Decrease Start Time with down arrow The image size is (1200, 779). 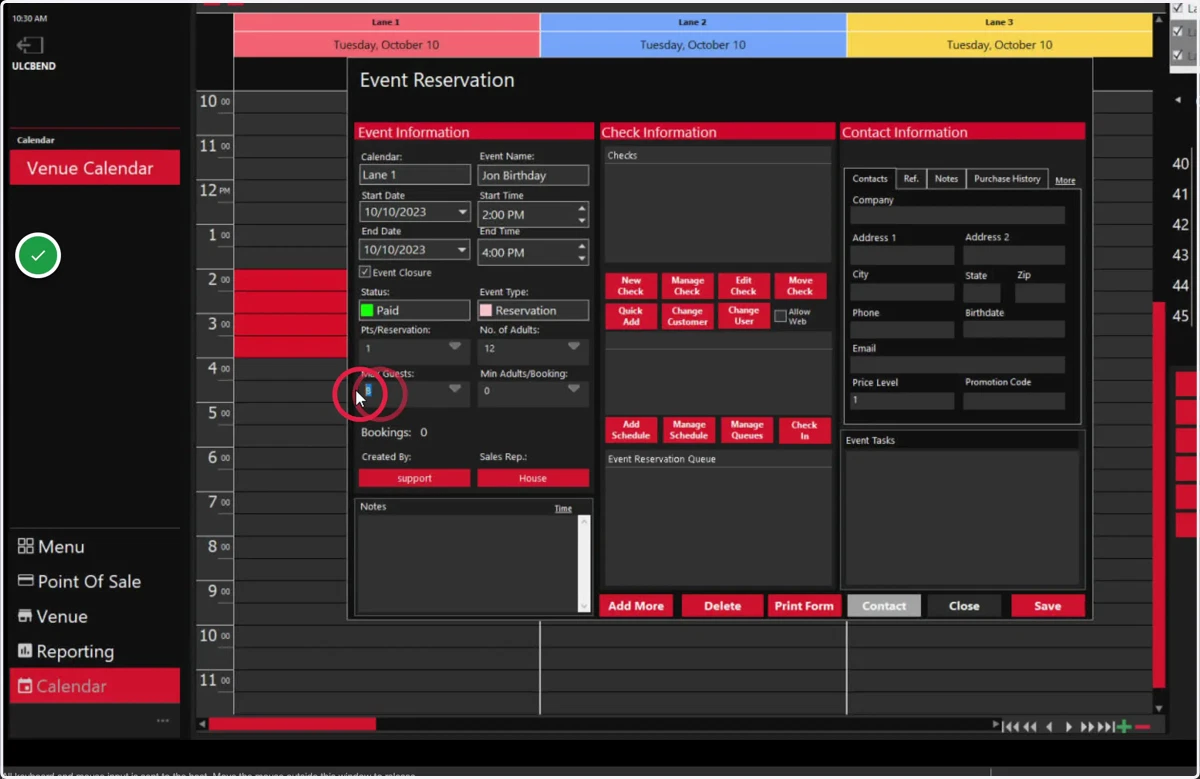(582, 220)
